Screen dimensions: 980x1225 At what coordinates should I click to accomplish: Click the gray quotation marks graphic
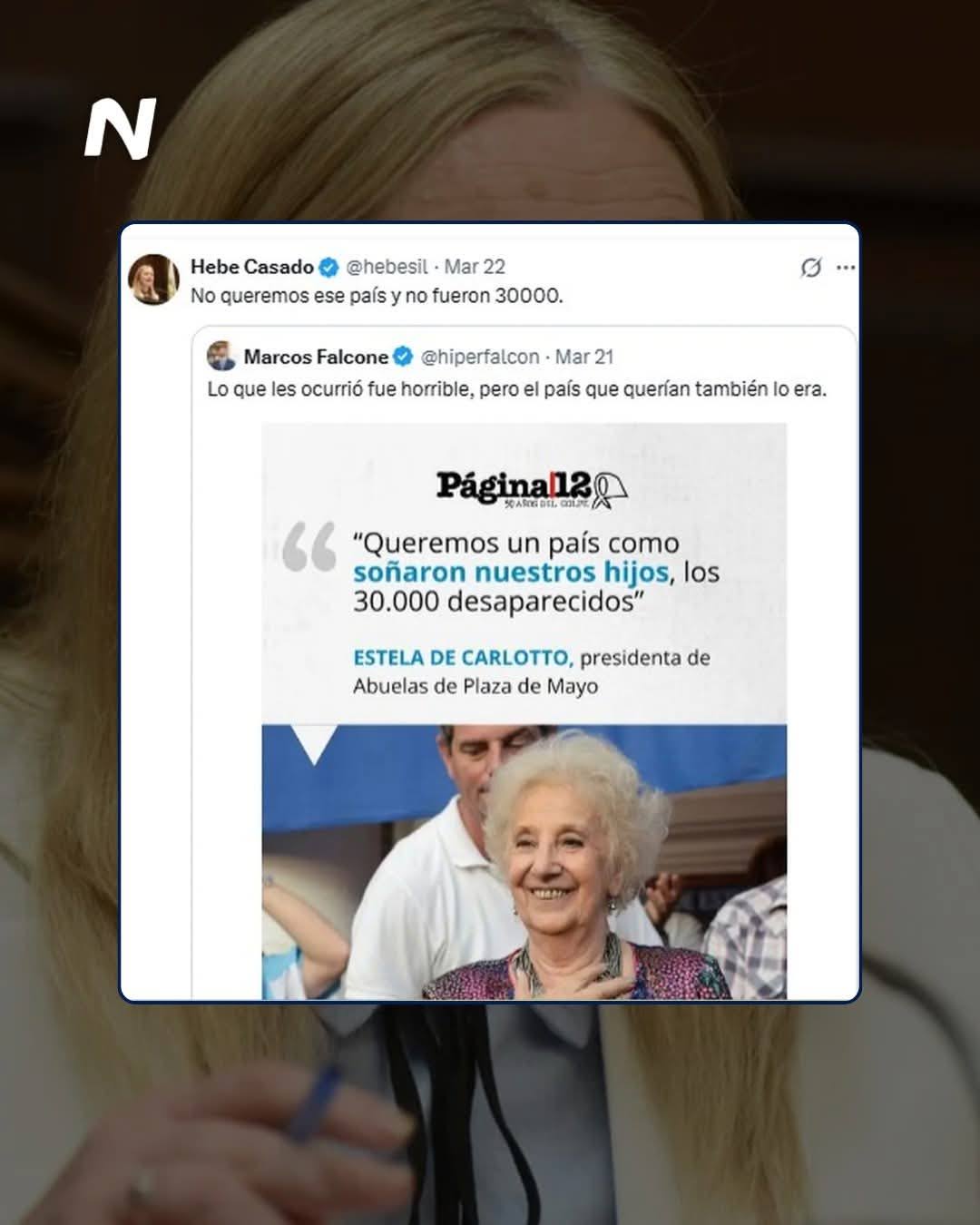tap(309, 546)
